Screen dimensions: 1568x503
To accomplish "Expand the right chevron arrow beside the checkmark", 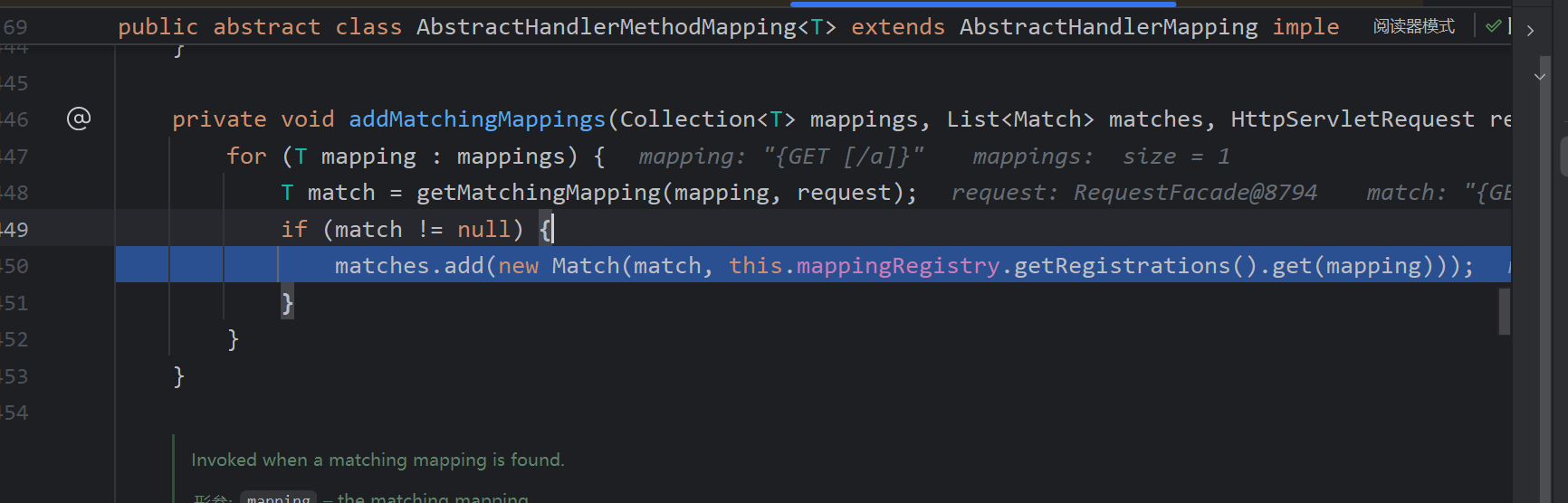I will click(x=1530, y=30).
